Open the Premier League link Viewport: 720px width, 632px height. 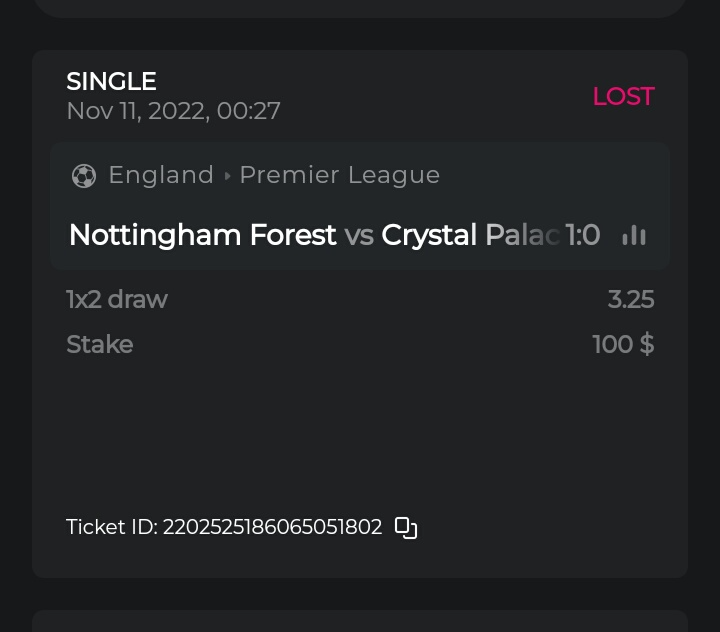coord(339,175)
